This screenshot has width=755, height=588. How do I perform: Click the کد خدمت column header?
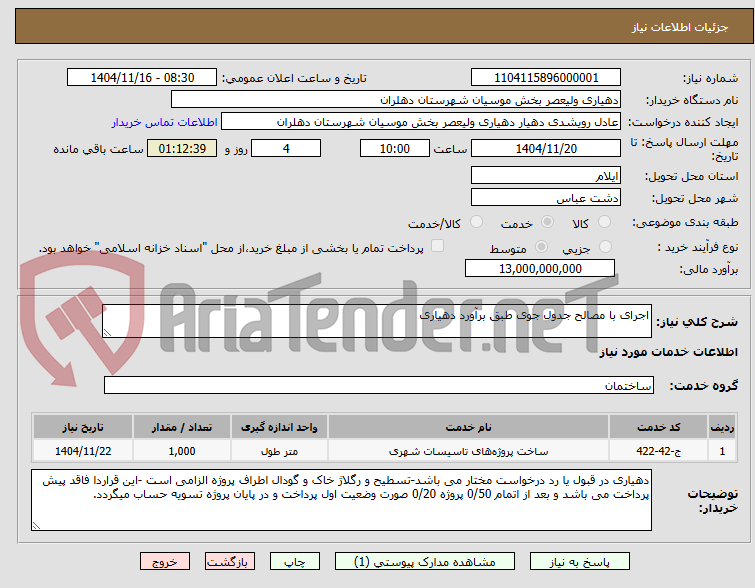pos(658,427)
